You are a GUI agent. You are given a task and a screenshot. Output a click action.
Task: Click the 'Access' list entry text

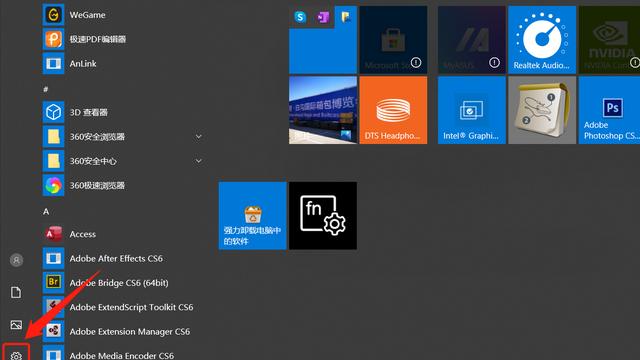point(82,234)
